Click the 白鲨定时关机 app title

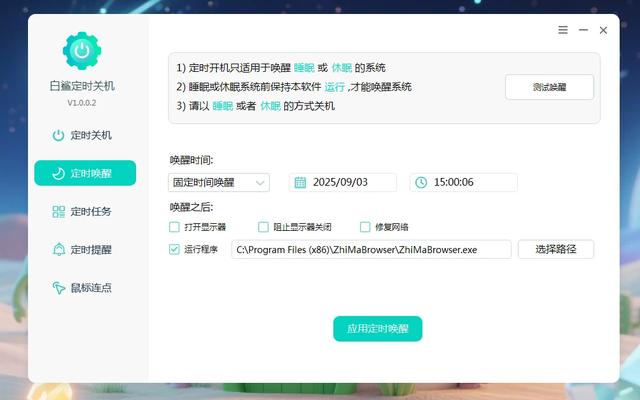[82, 86]
